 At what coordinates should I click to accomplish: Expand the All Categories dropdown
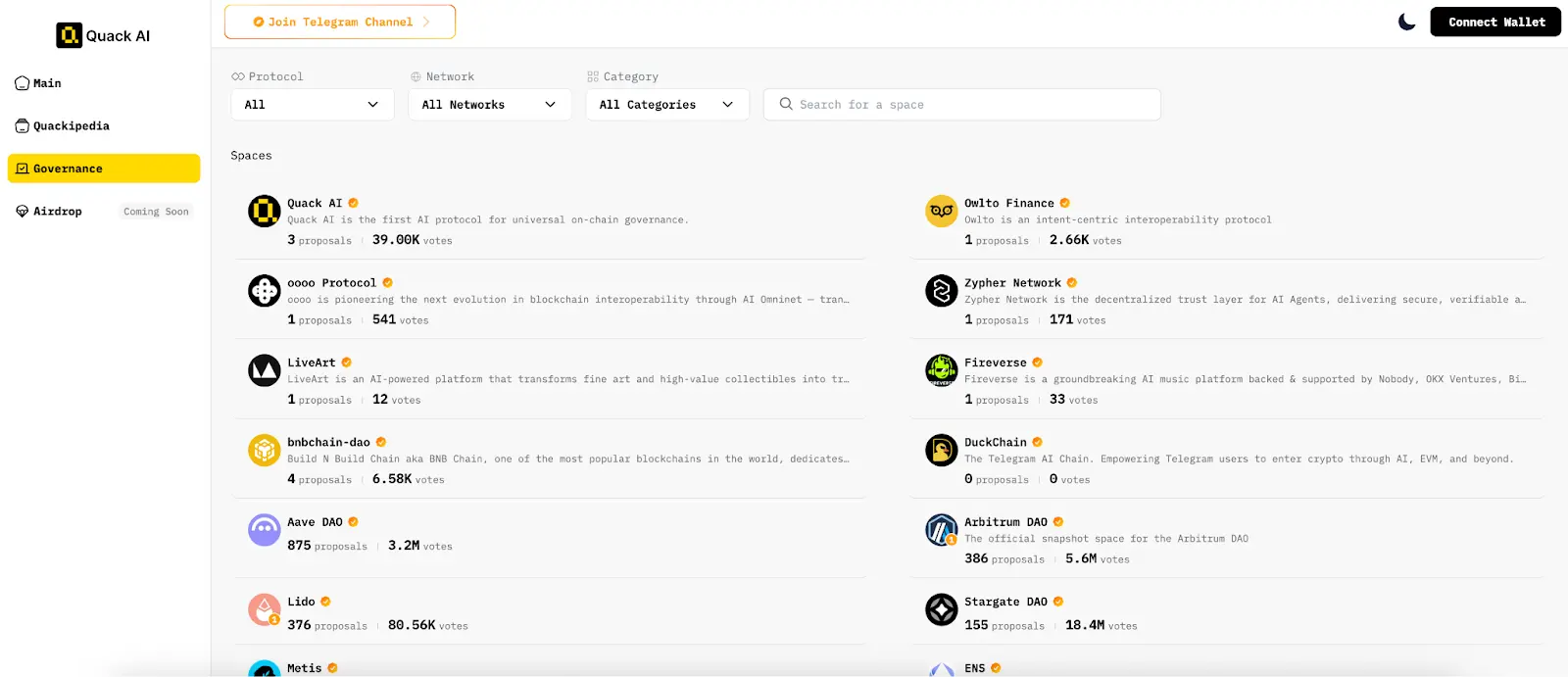[x=666, y=105]
